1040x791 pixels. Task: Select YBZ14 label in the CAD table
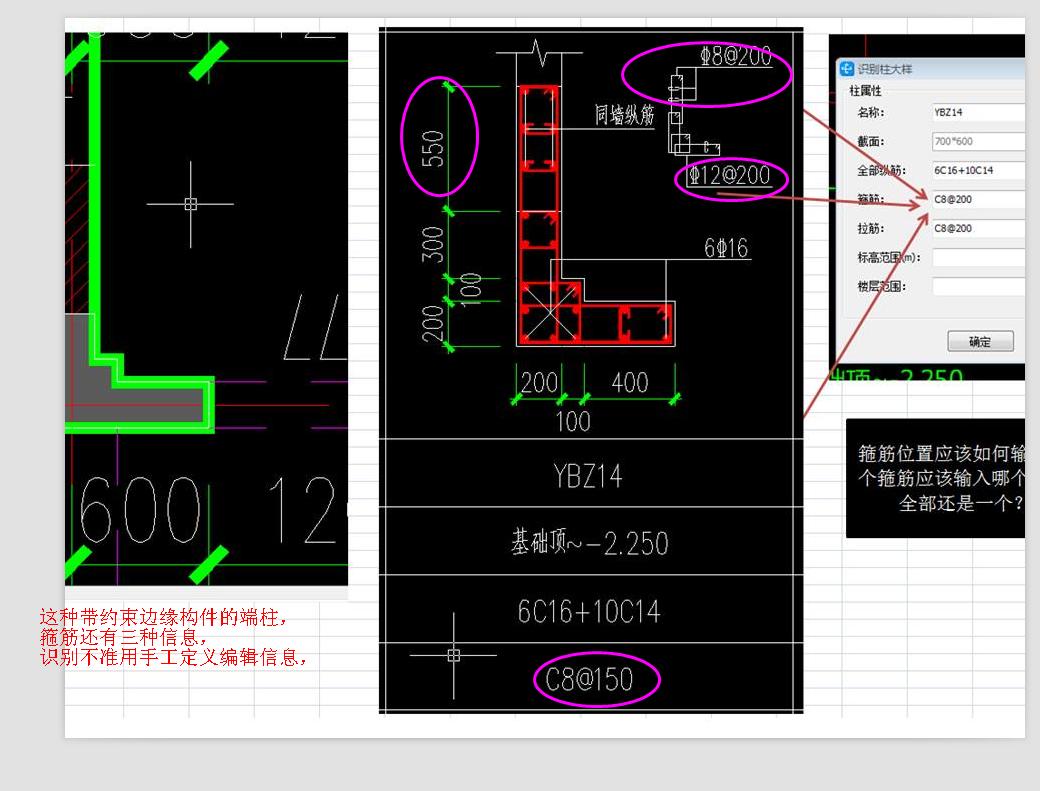588,476
